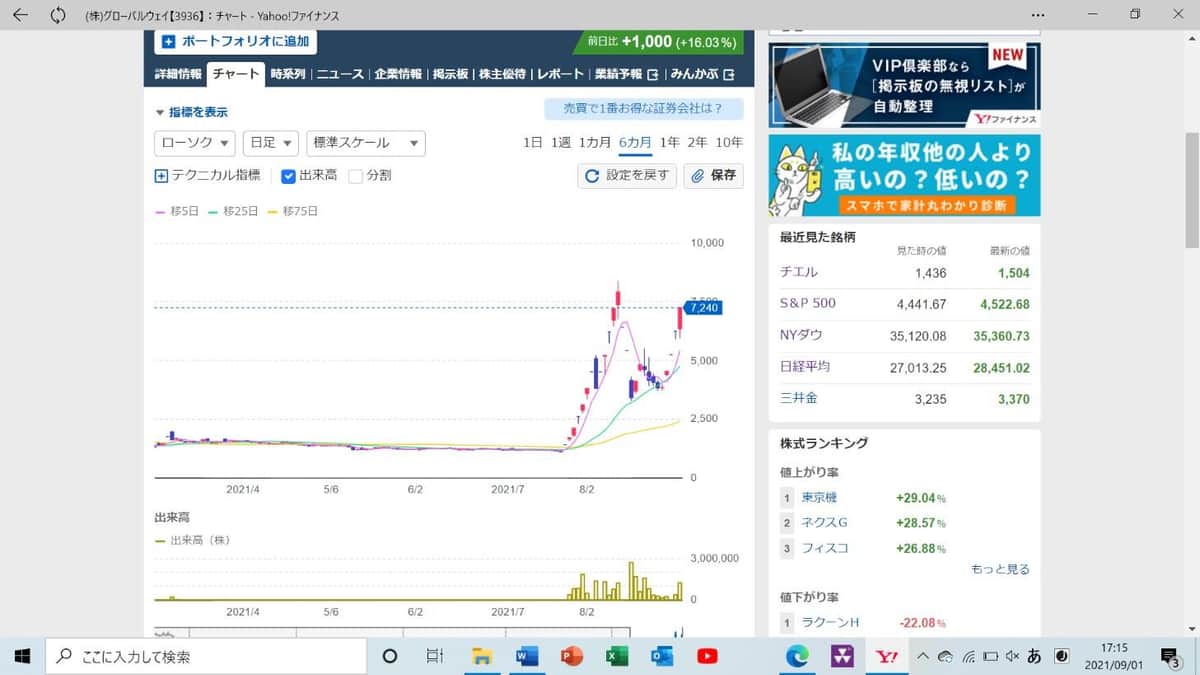Open the もっと見る ranking link
Viewport: 1200px width, 675px height.
[x=999, y=569]
